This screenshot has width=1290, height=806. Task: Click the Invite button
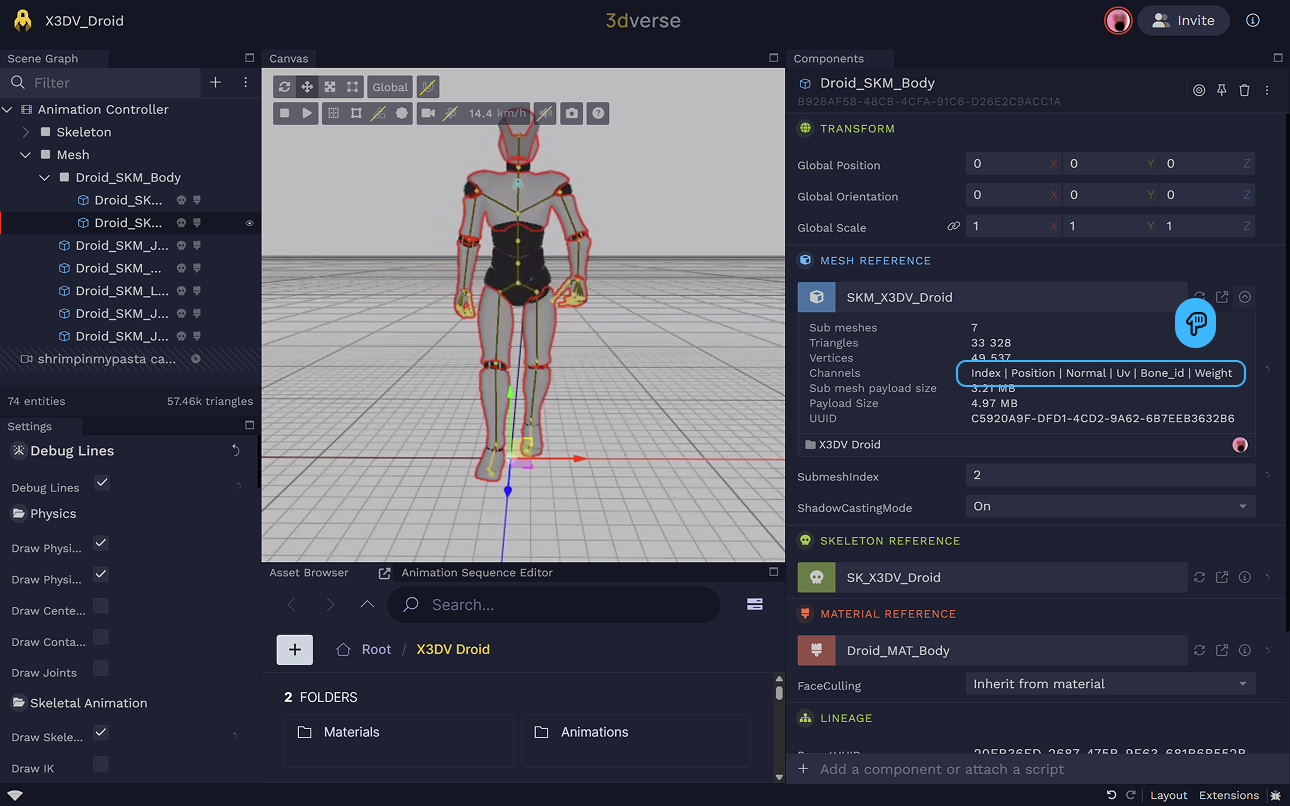[1183, 20]
